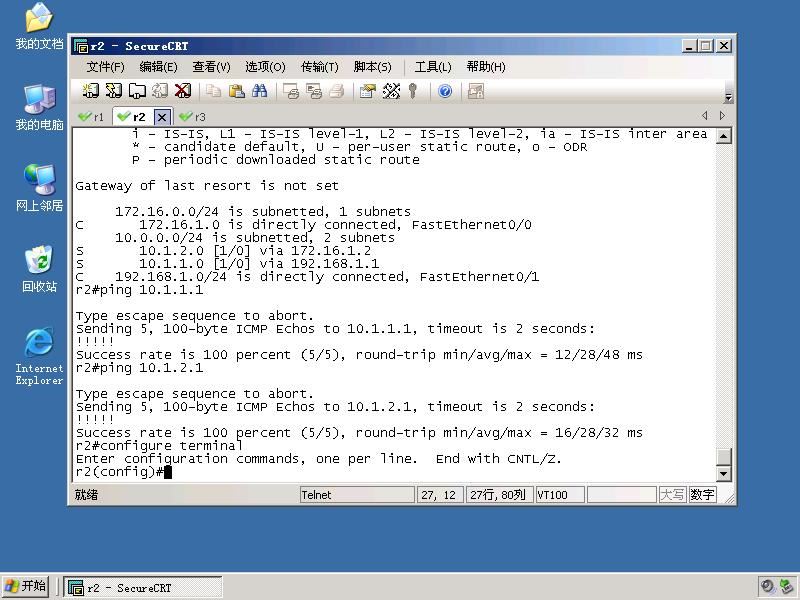Close the r2 tab with the X

pyautogui.click(x=162, y=117)
